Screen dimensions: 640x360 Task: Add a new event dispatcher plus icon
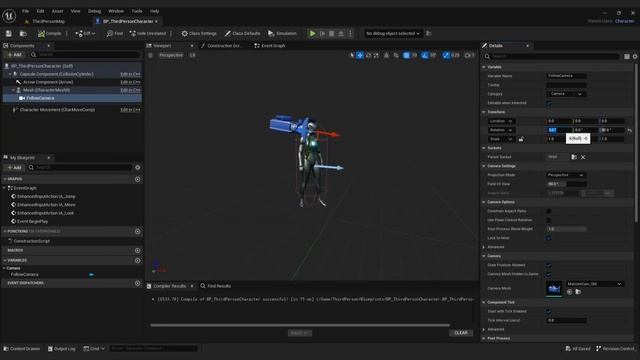click(138, 283)
